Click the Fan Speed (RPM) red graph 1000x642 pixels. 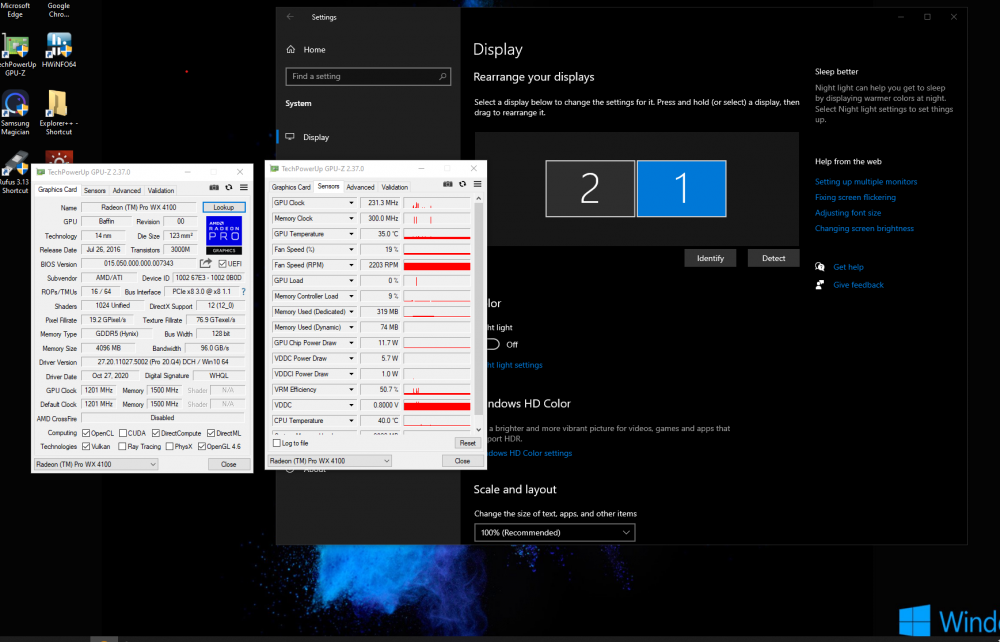click(437, 265)
